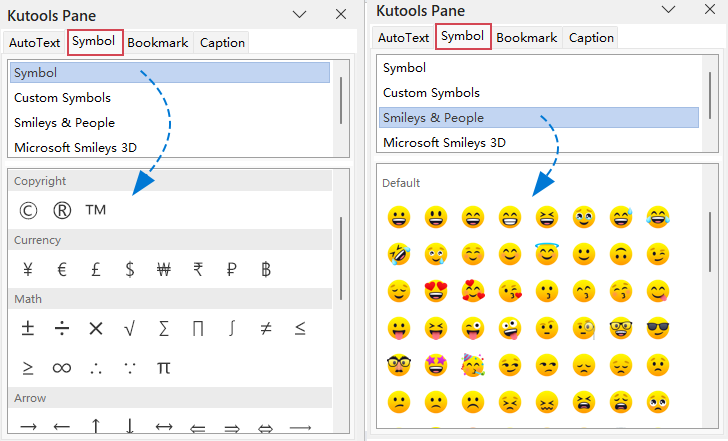Insert the party face emoji
728x441 pixels.
tap(473, 365)
